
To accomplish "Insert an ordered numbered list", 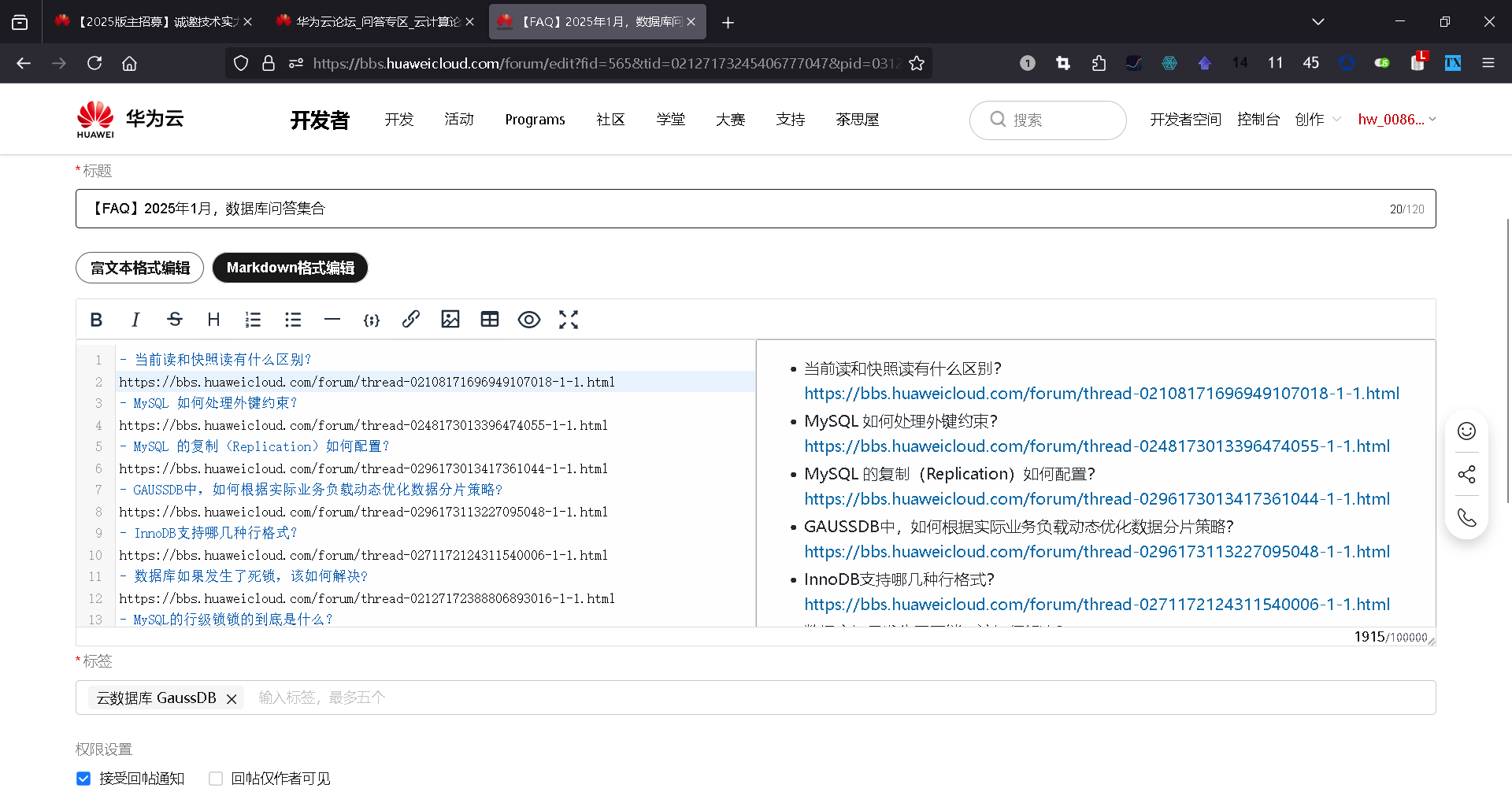I will (x=253, y=320).
